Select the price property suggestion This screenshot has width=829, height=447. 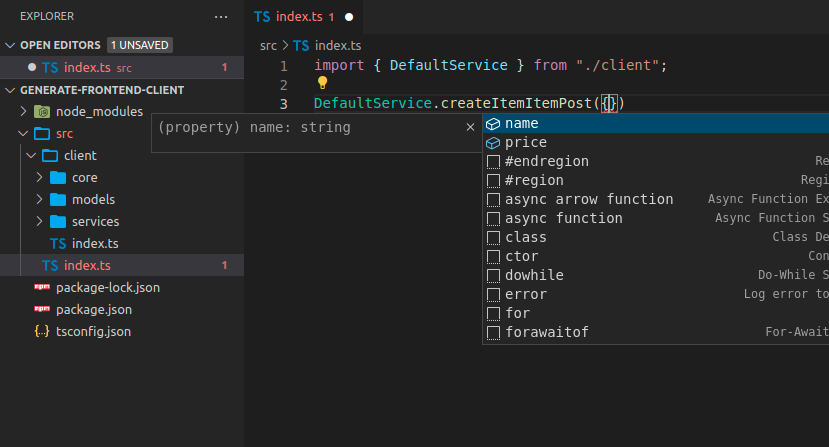tap(525, 142)
